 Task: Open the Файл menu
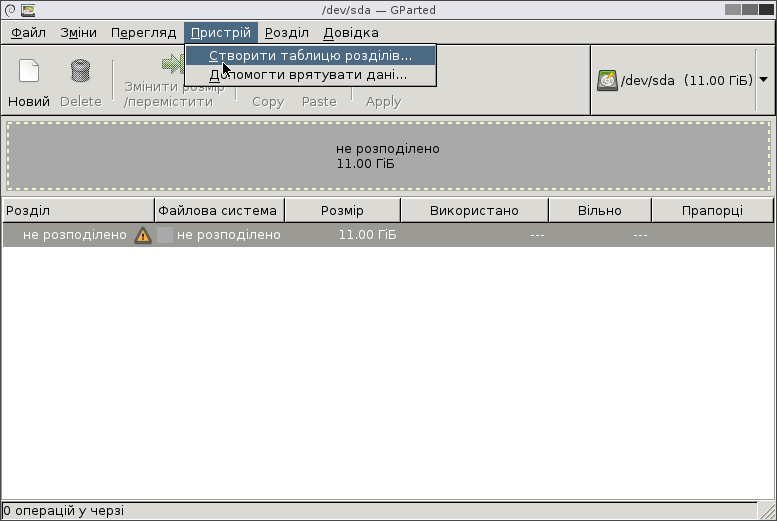coord(28,33)
